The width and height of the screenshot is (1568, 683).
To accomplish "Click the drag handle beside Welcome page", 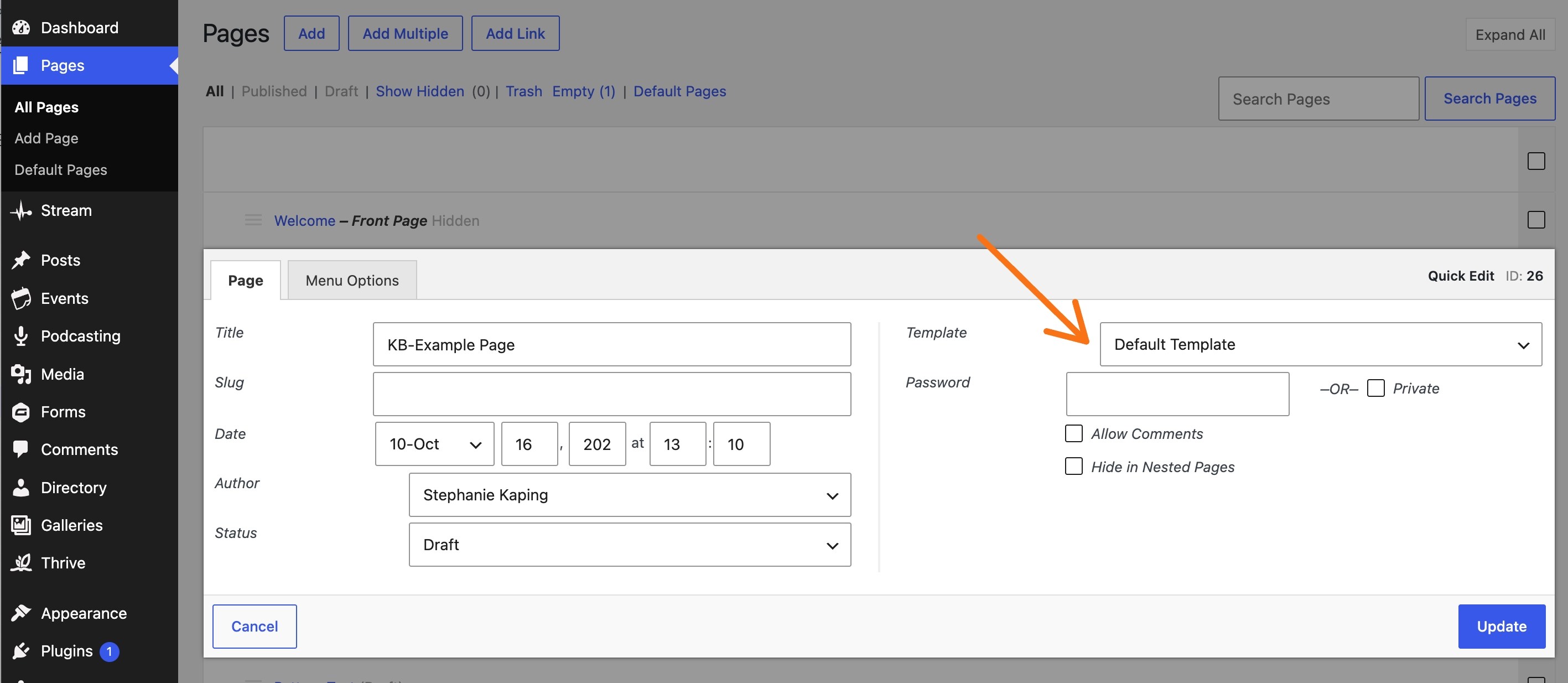I will coord(253,220).
